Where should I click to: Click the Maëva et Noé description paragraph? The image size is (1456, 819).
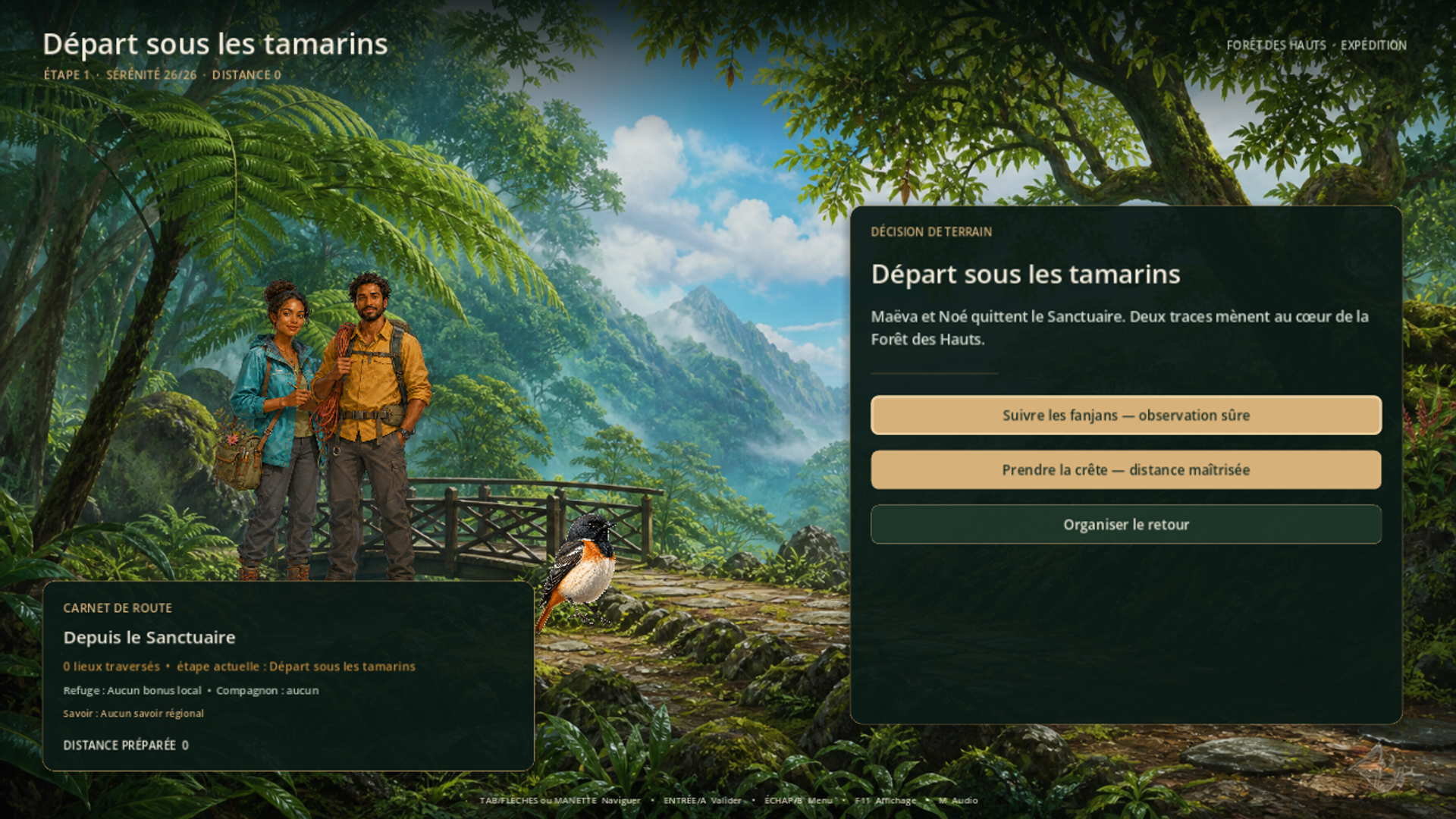click(x=1119, y=328)
